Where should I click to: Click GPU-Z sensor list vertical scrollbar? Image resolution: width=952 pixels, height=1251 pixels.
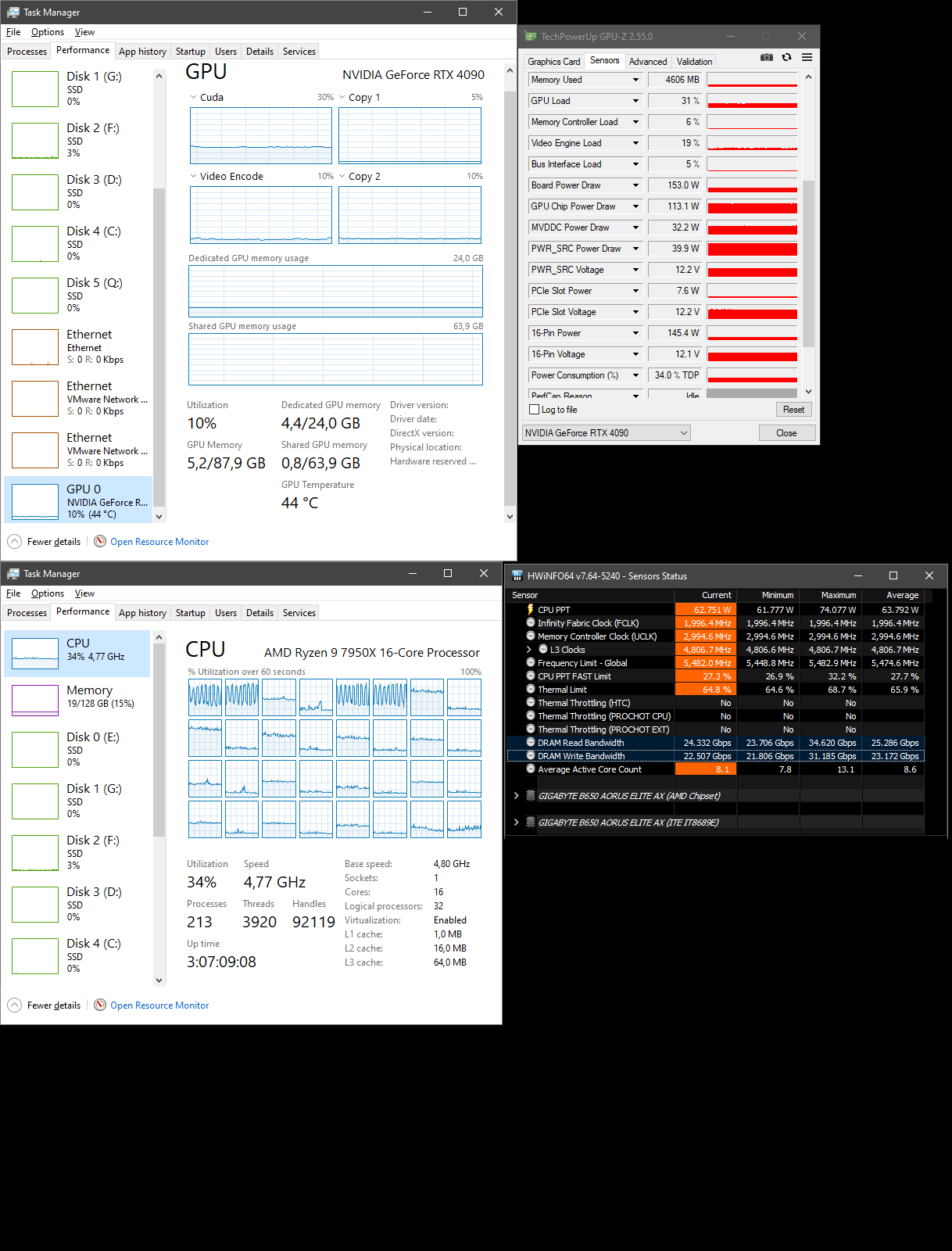808,263
